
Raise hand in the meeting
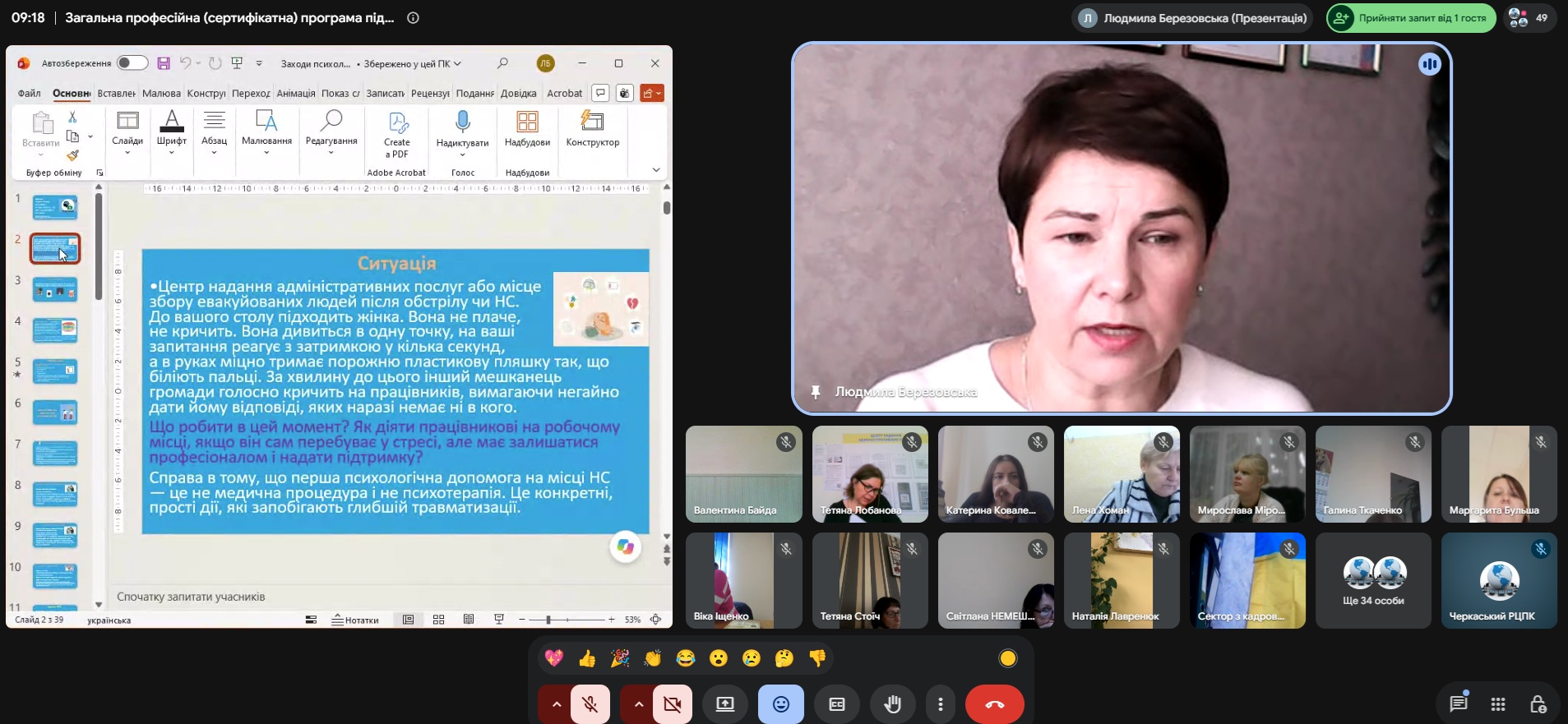pyautogui.click(x=893, y=704)
